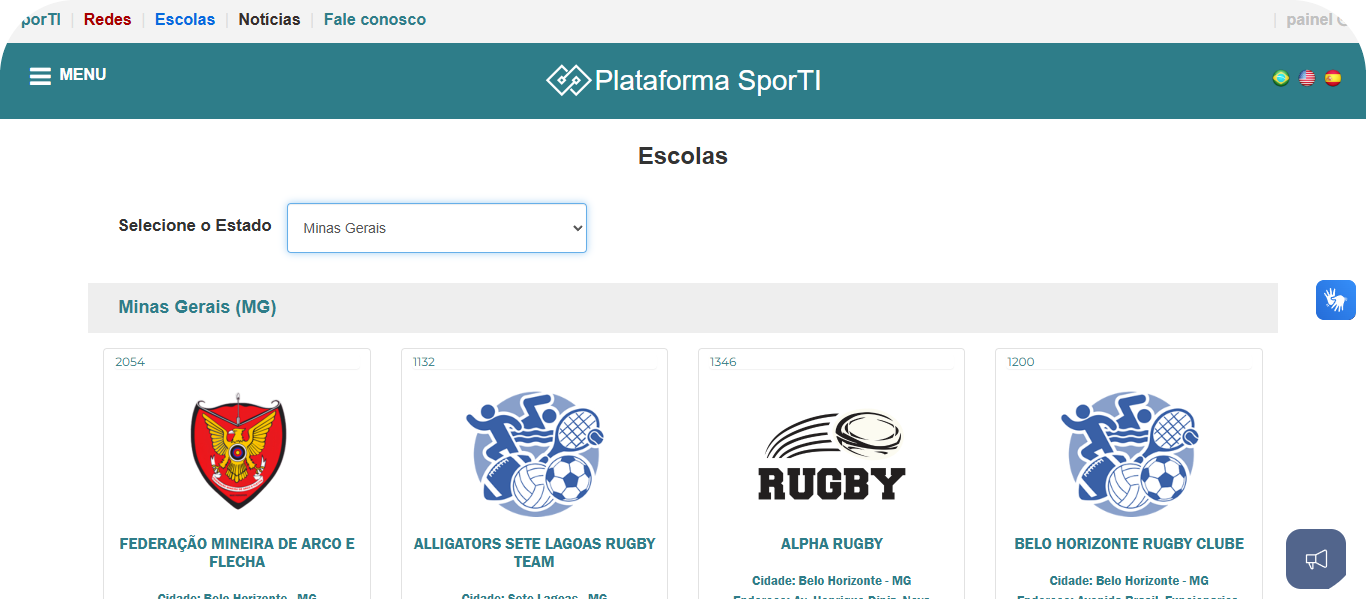Click the ALPHA RUGBY school title
Viewport: 1366px width, 599px height.
pos(832,544)
